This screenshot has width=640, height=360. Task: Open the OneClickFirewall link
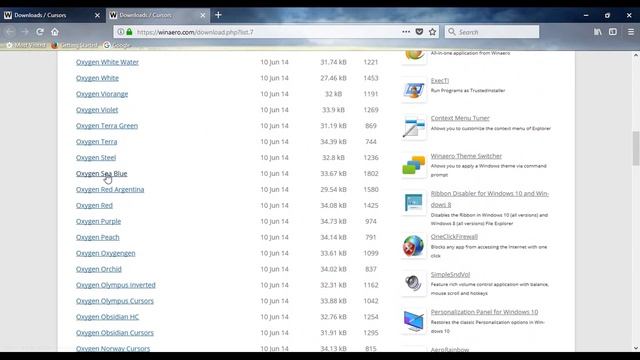point(454,236)
